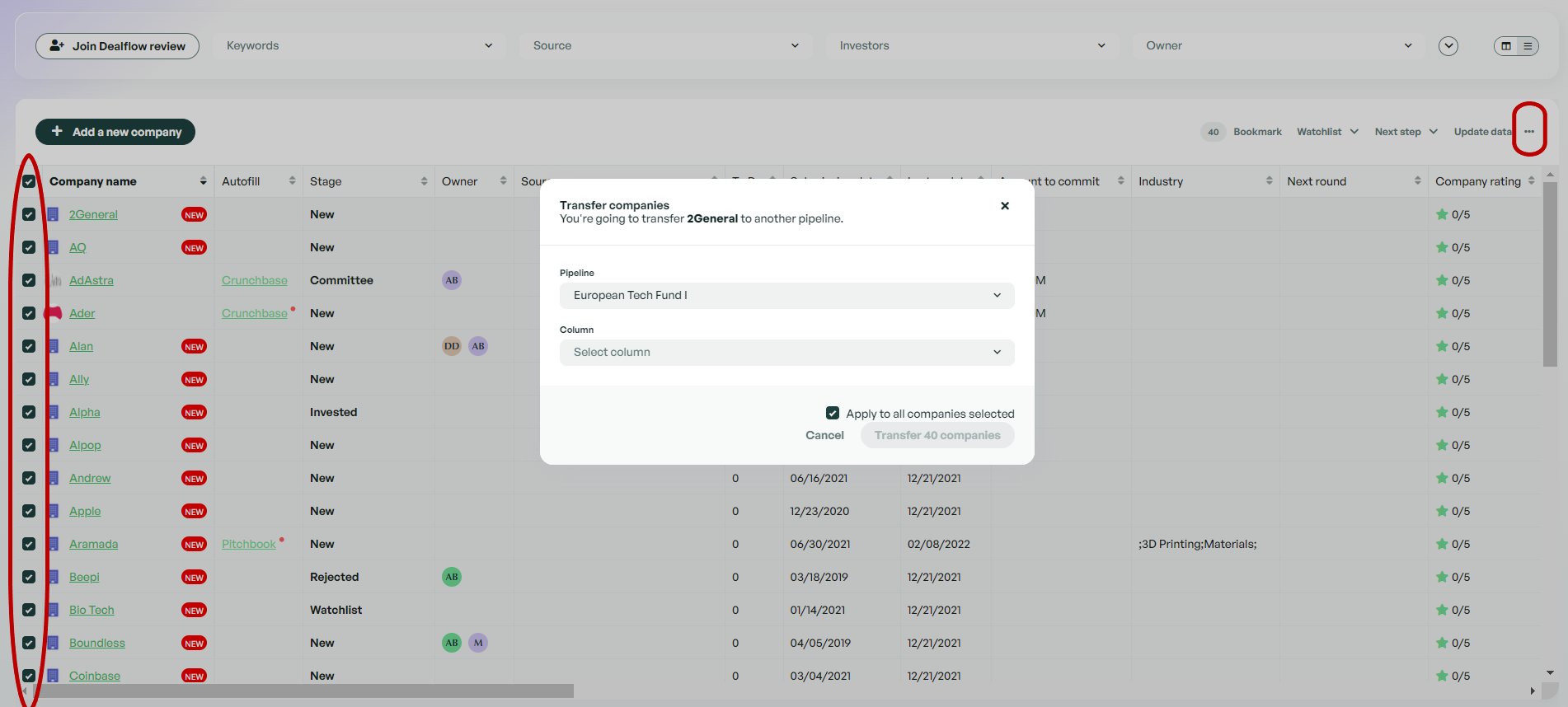This screenshot has height=707, width=1568.
Task: Open the Investors filter dropdown
Action: 972,46
